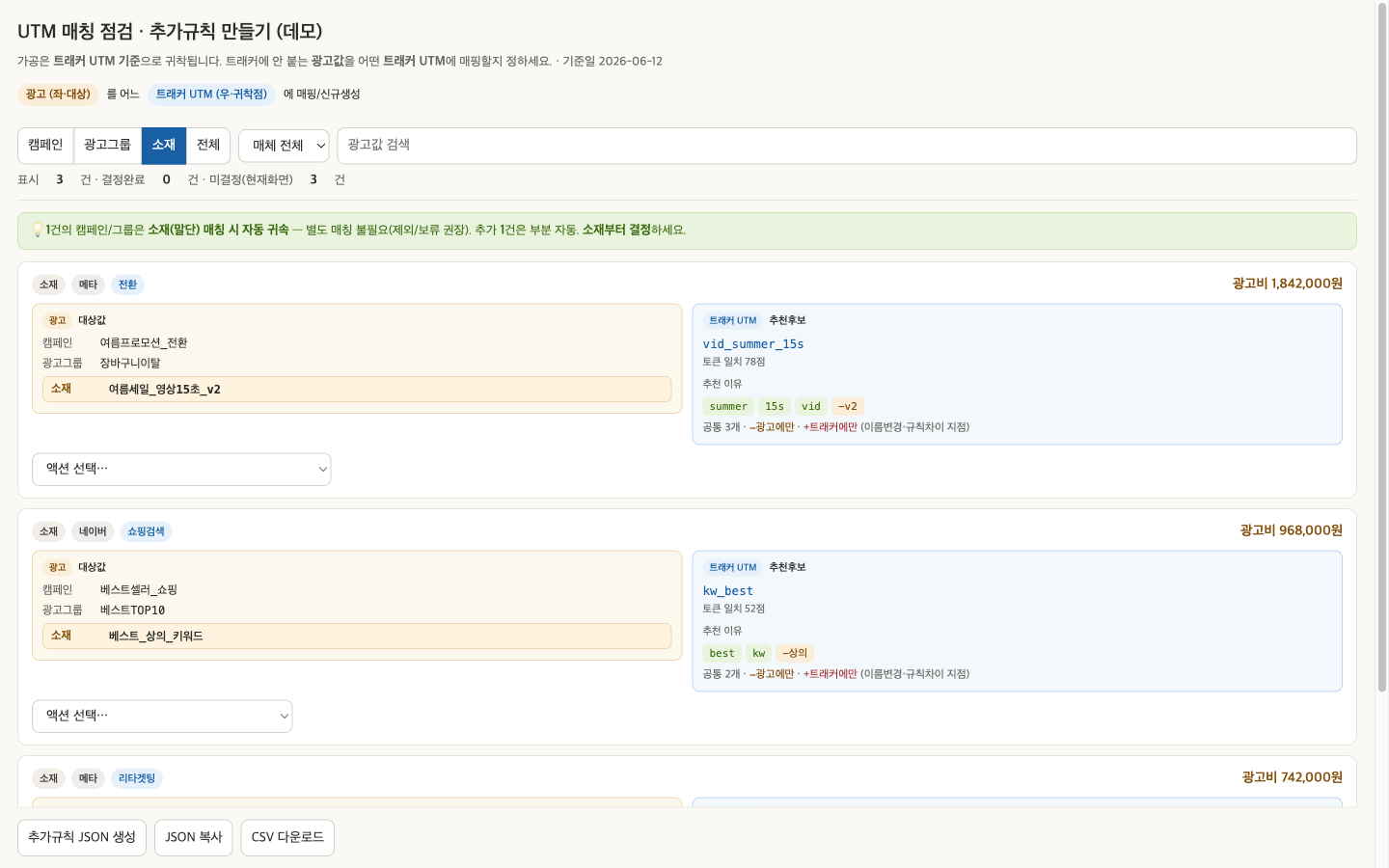Image resolution: width=1389 pixels, height=868 pixels.
Task: Open 액션 선택 dropdown for 여름세일_영상15초_v2
Action: [x=181, y=470]
